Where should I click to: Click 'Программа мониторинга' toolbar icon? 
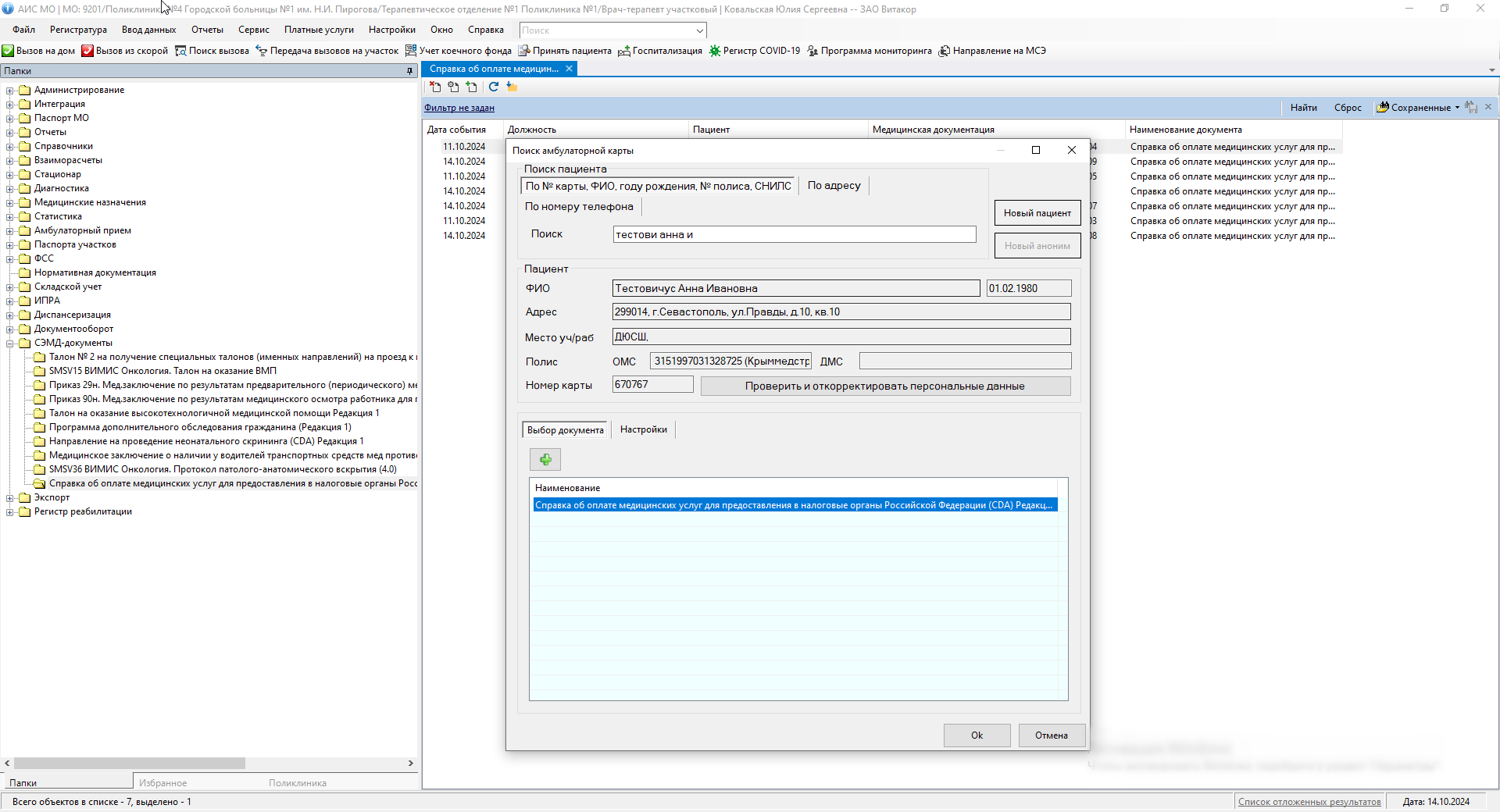(812, 51)
